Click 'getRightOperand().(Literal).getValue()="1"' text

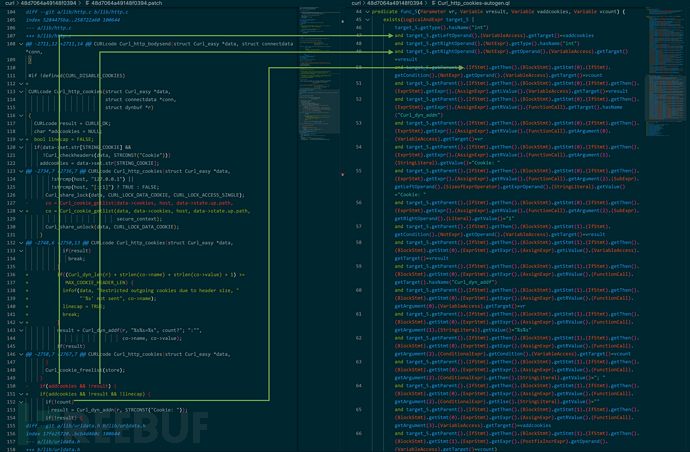coord(455,218)
